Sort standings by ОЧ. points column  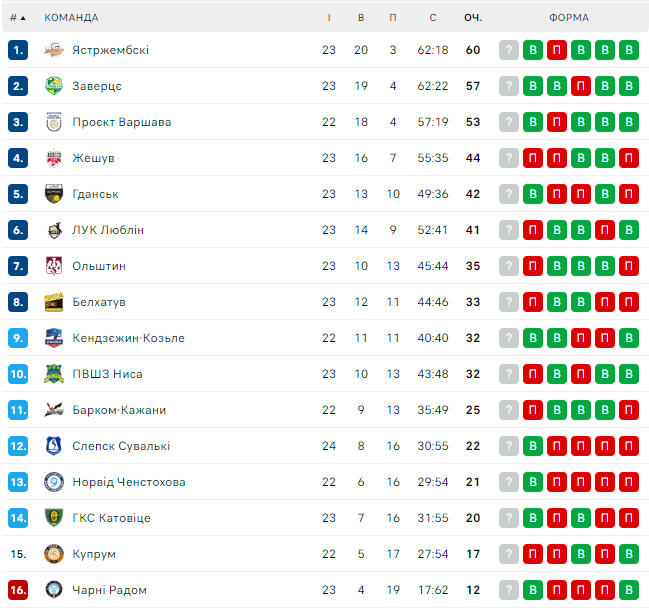(473, 17)
